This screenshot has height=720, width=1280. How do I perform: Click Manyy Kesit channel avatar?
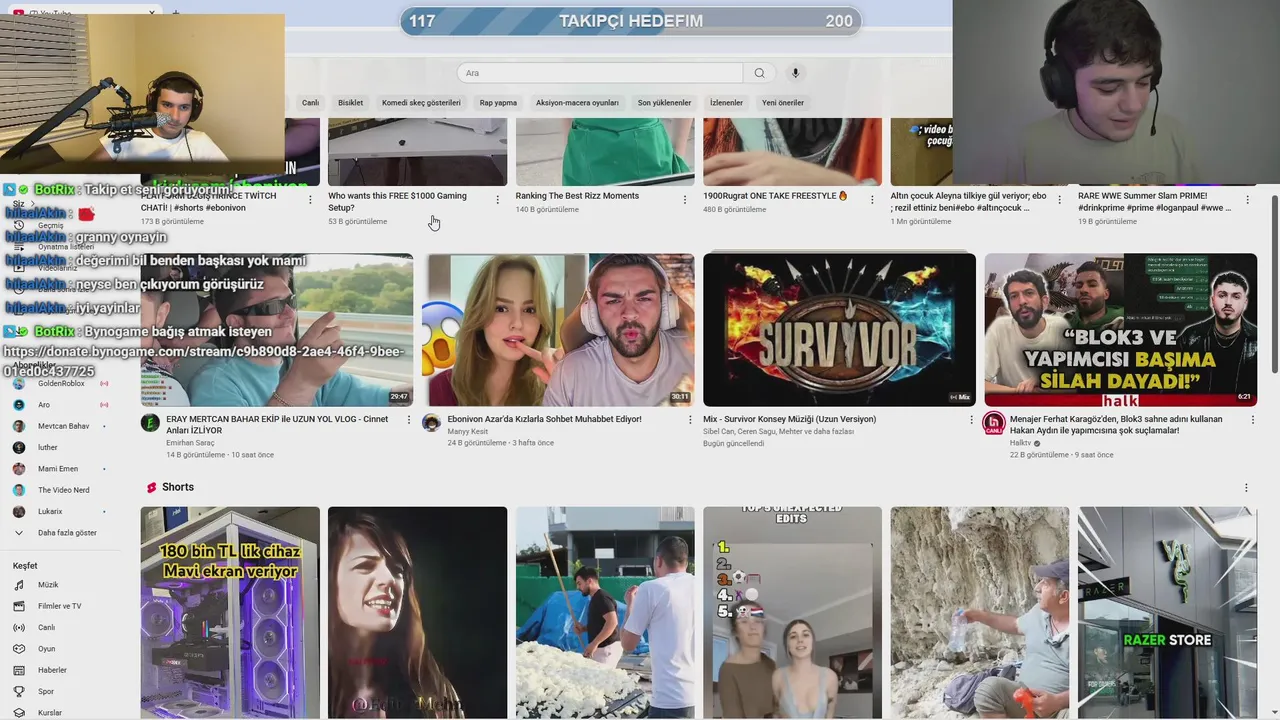click(431, 423)
